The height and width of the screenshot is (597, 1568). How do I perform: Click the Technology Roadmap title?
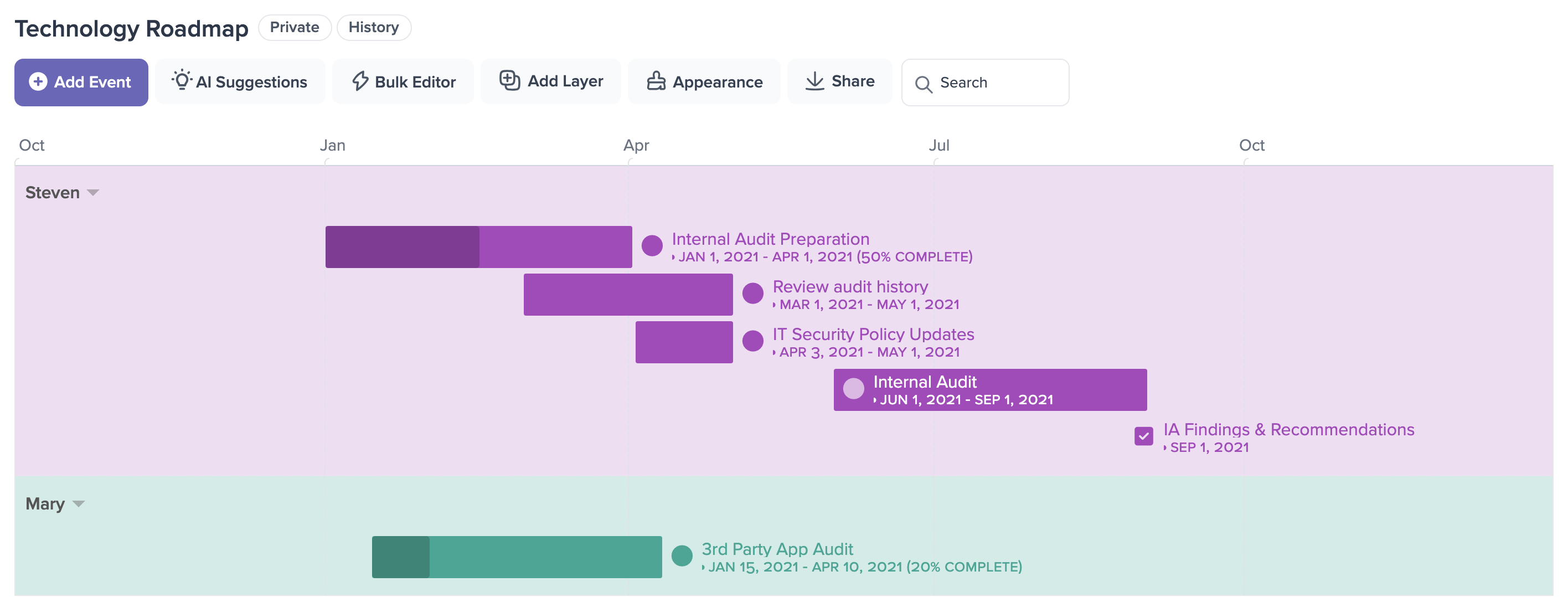click(131, 29)
